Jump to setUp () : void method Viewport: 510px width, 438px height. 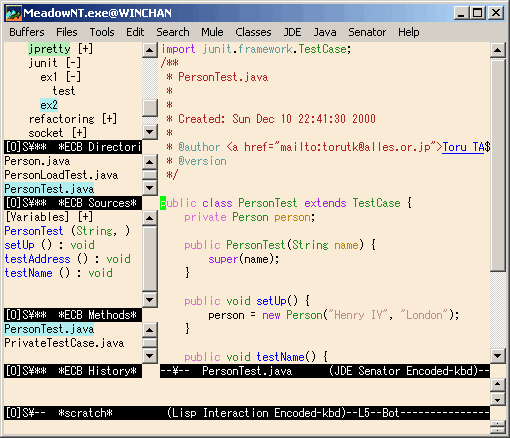[x=50, y=245]
